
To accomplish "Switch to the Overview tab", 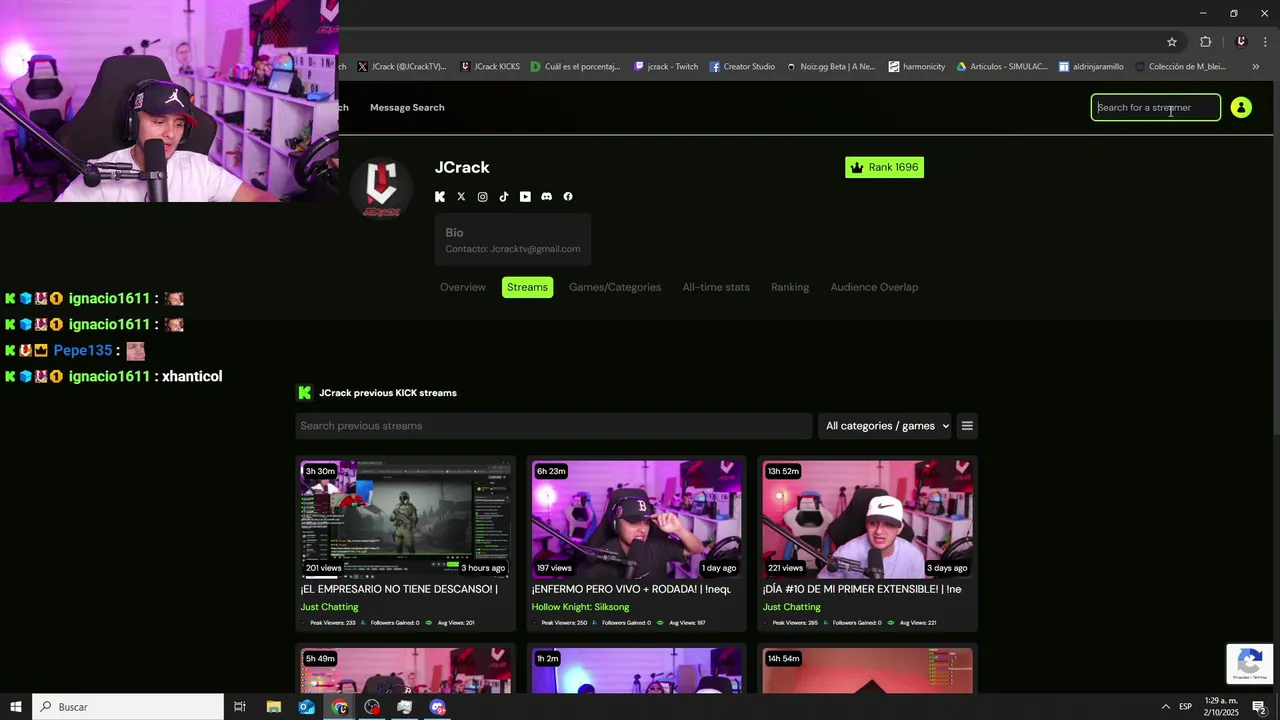I will pos(463,287).
